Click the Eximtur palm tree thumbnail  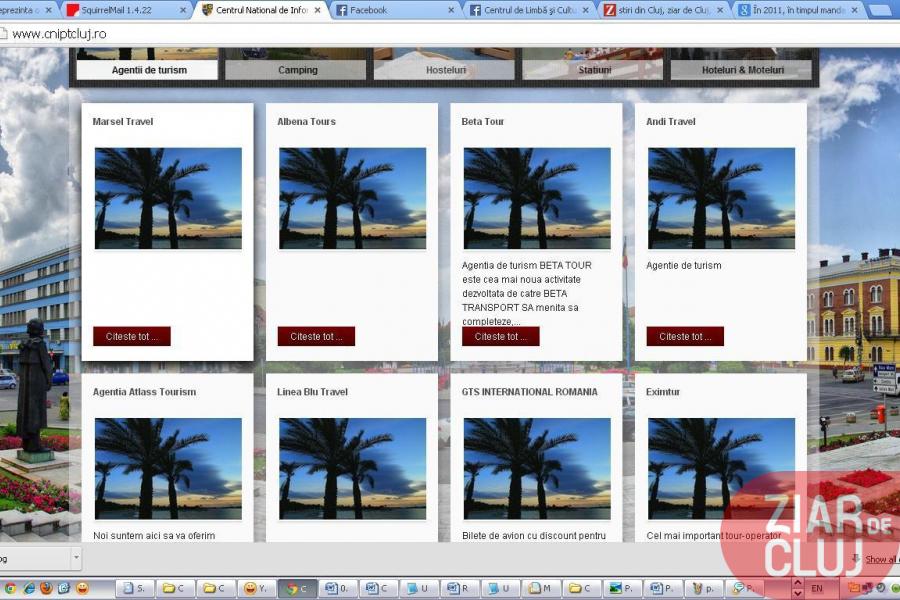click(721, 469)
